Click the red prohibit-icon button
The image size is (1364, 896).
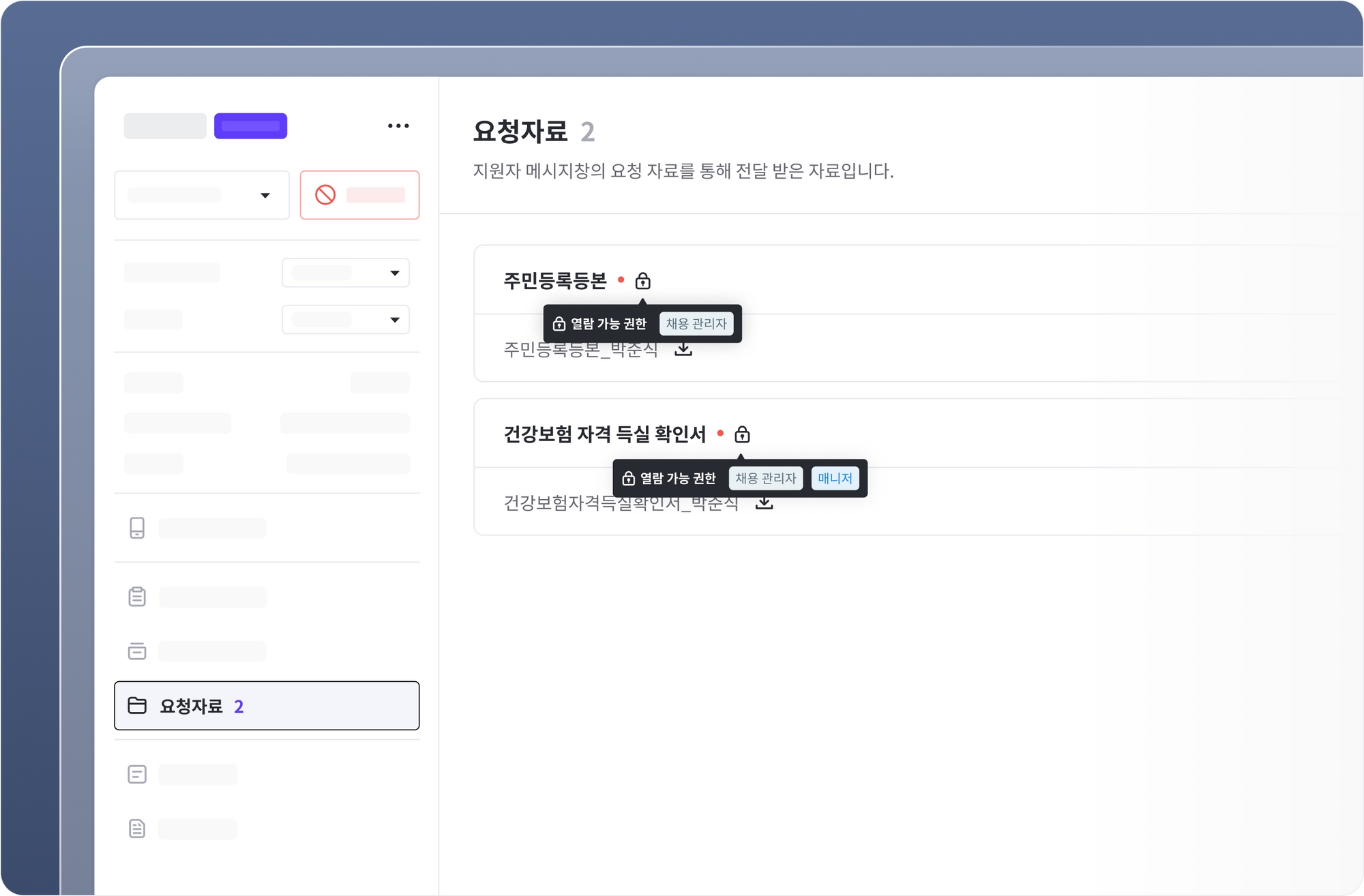359,195
